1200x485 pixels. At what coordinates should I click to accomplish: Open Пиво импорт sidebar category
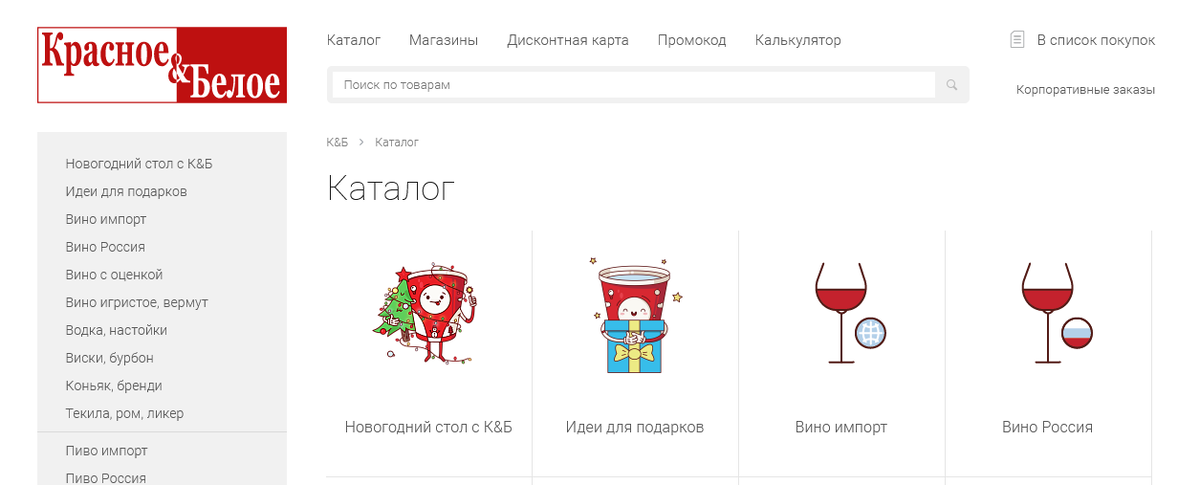[x=107, y=451]
